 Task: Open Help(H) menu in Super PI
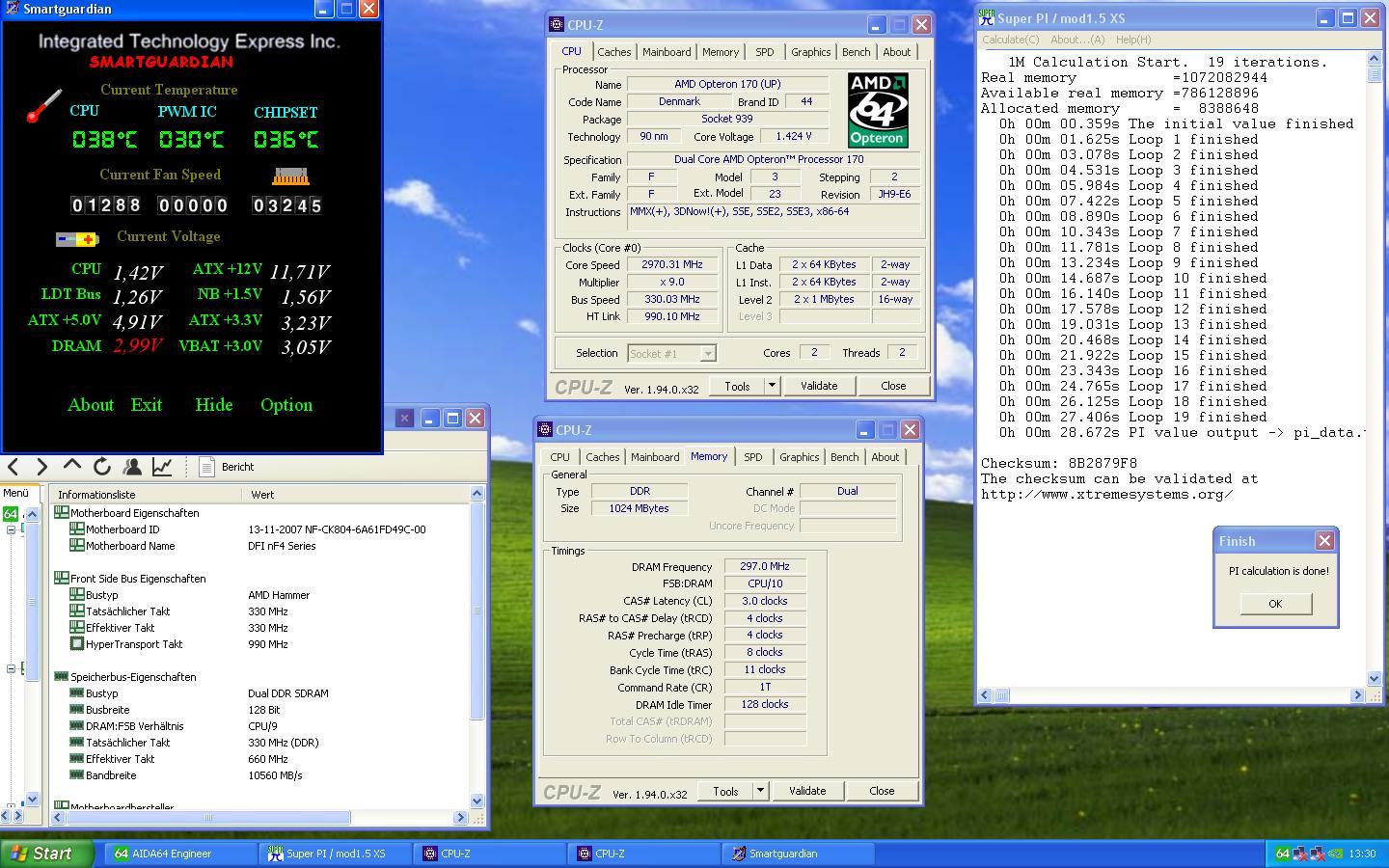[1132, 40]
